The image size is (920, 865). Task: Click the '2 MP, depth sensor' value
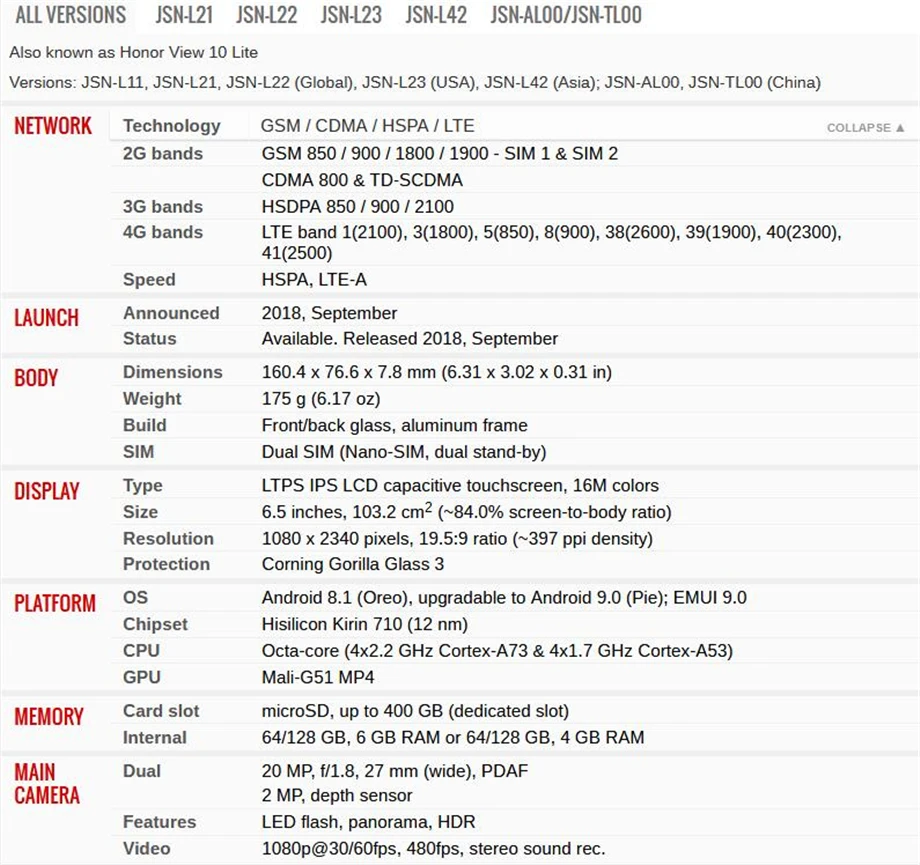pyautogui.click(x=337, y=796)
